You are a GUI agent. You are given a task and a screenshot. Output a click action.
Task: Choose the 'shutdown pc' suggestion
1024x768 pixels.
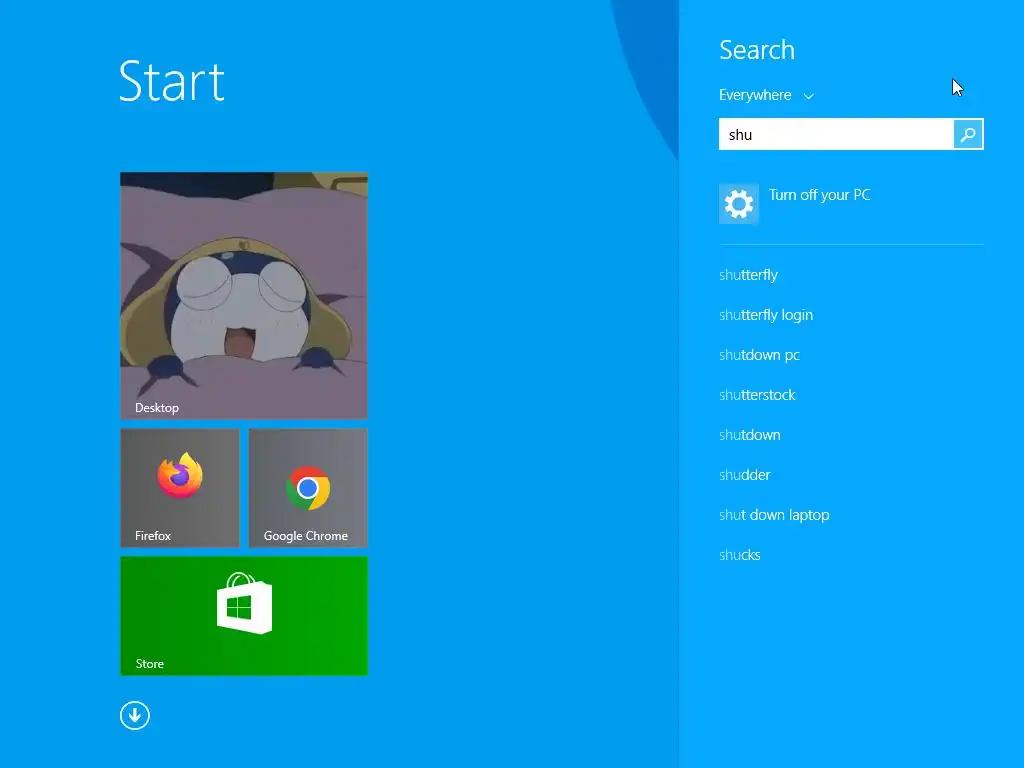click(x=760, y=355)
